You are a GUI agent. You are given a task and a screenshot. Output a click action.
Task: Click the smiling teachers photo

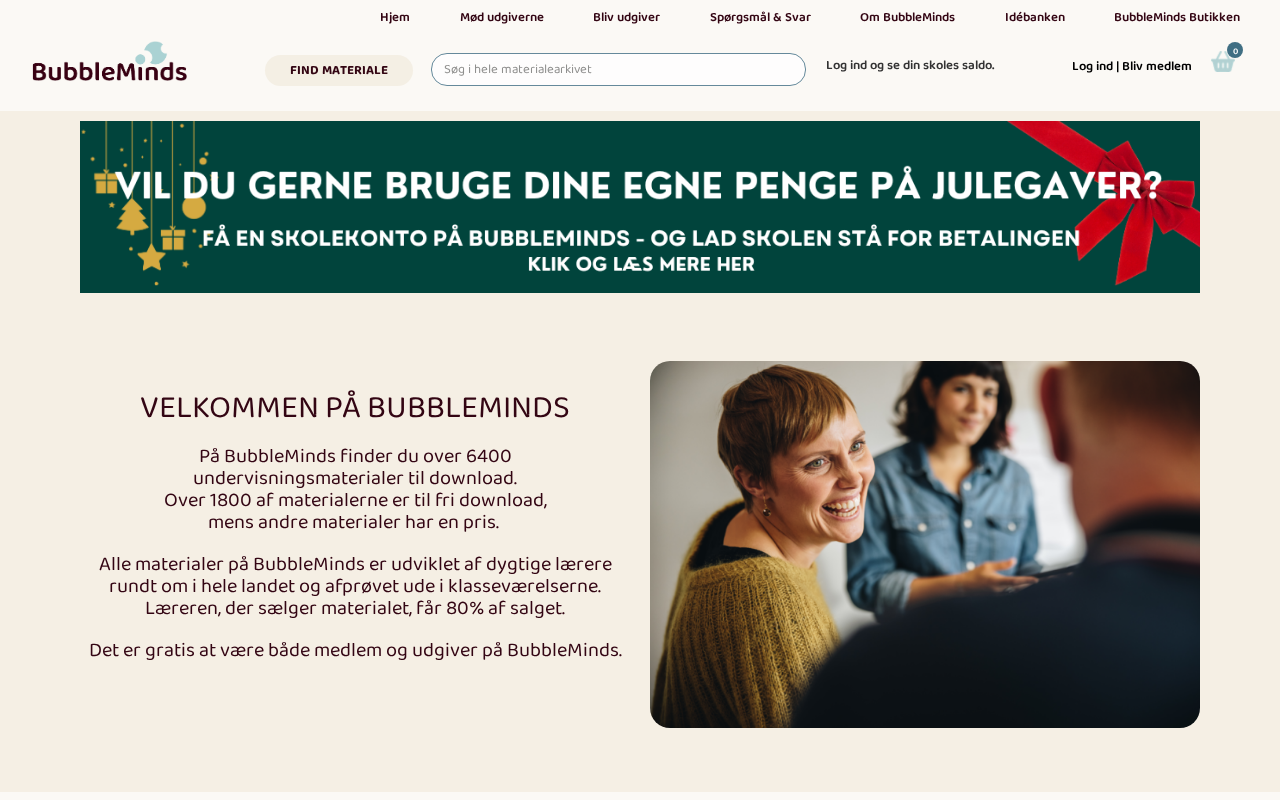tap(925, 544)
